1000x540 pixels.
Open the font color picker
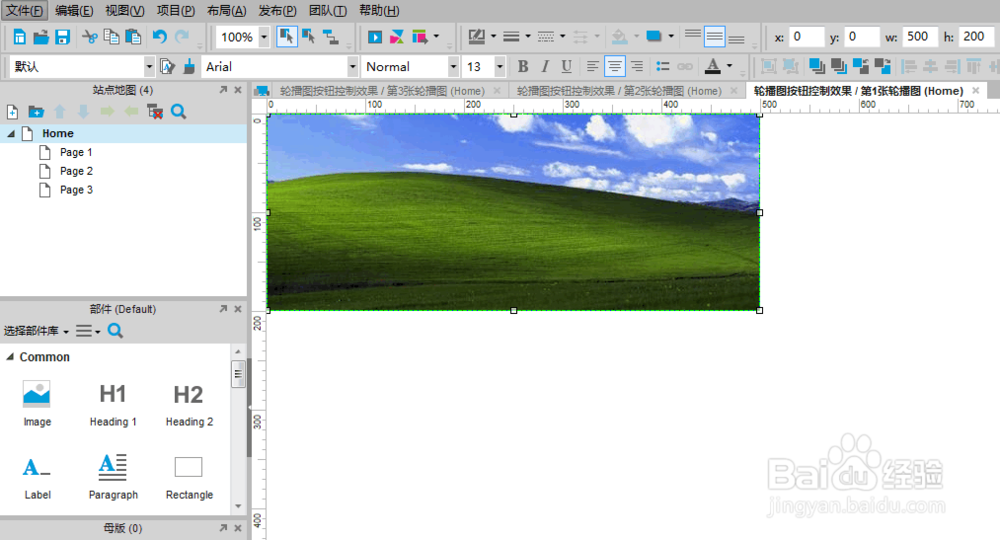(712, 66)
